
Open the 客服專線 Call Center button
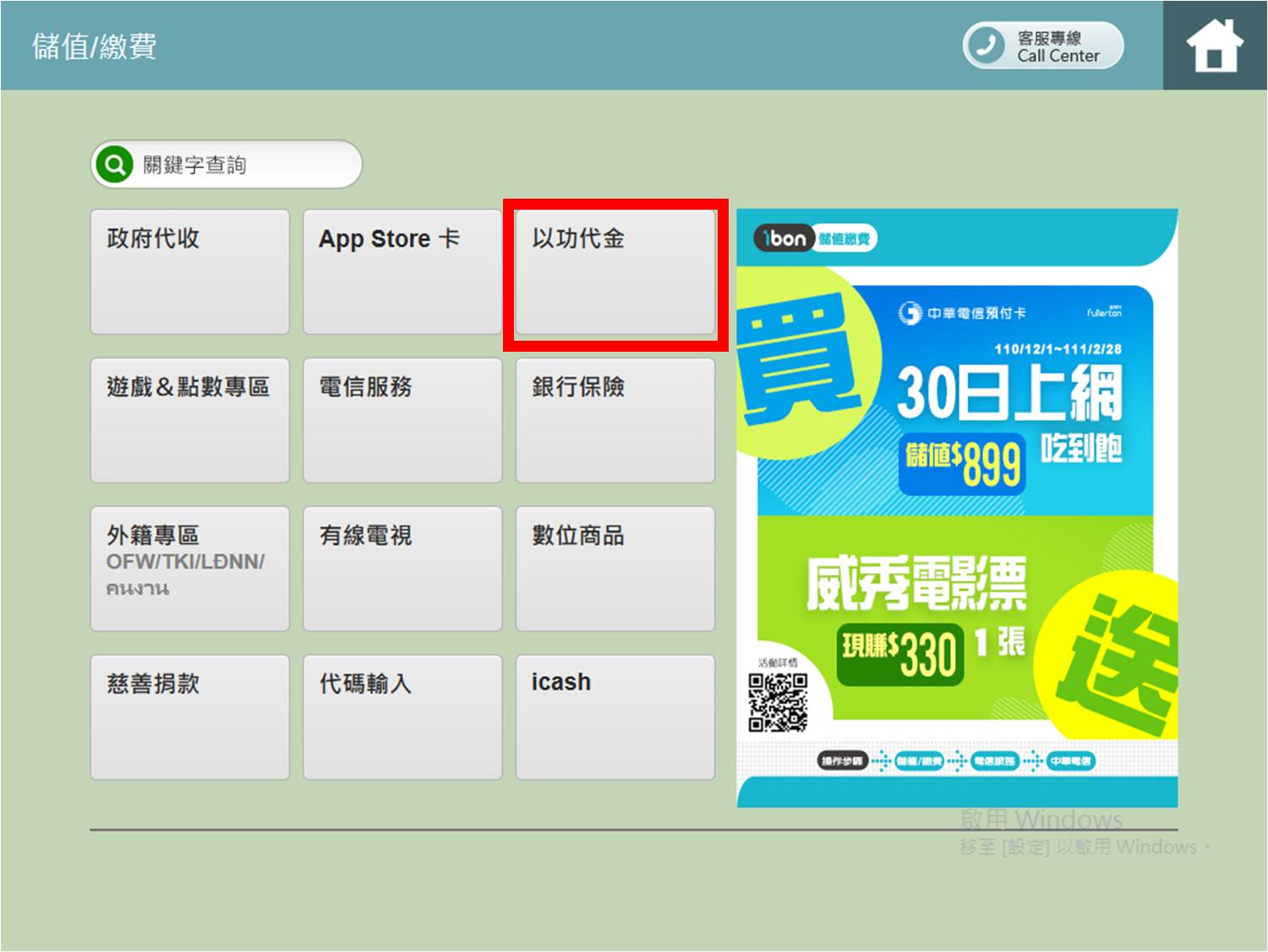[x=1043, y=46]
